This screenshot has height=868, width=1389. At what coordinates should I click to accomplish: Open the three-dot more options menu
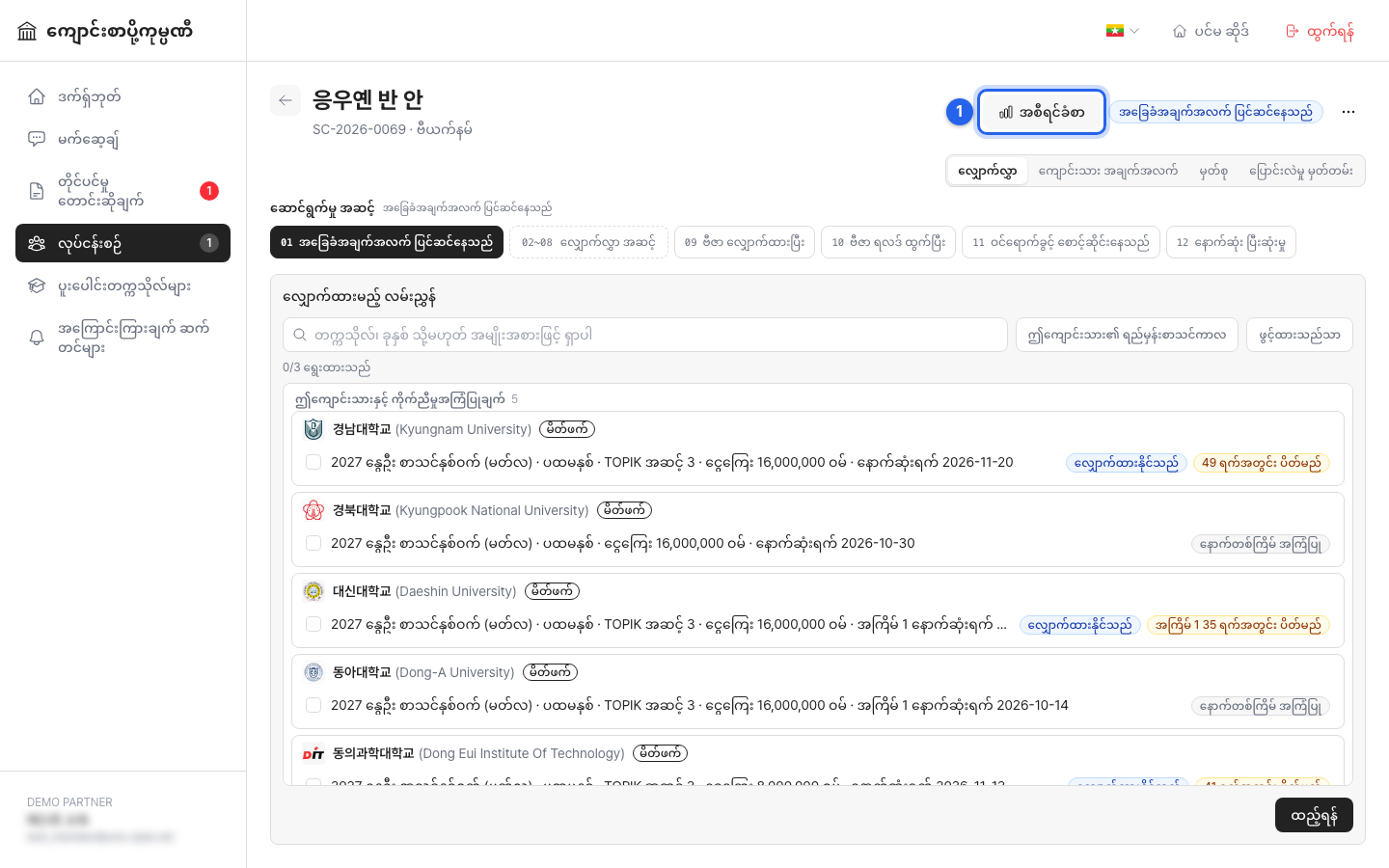1348,112
